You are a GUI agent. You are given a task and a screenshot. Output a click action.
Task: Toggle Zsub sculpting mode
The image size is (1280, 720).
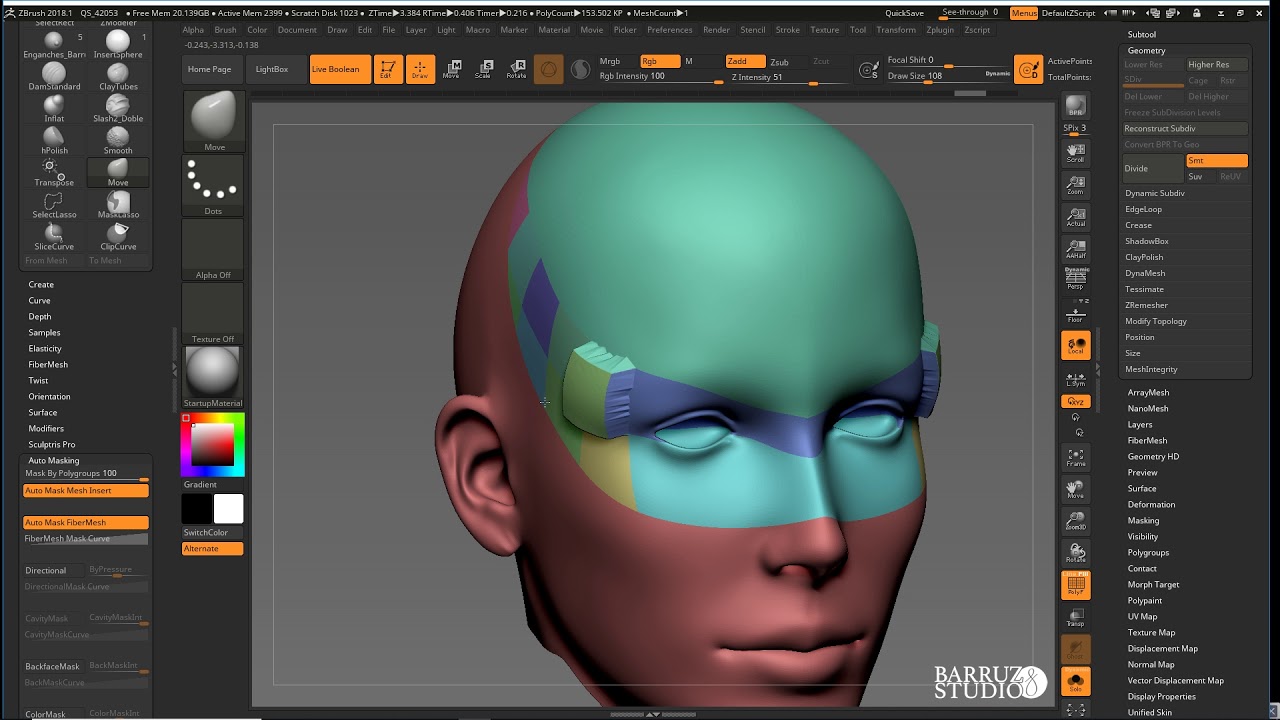click(787, 62)
